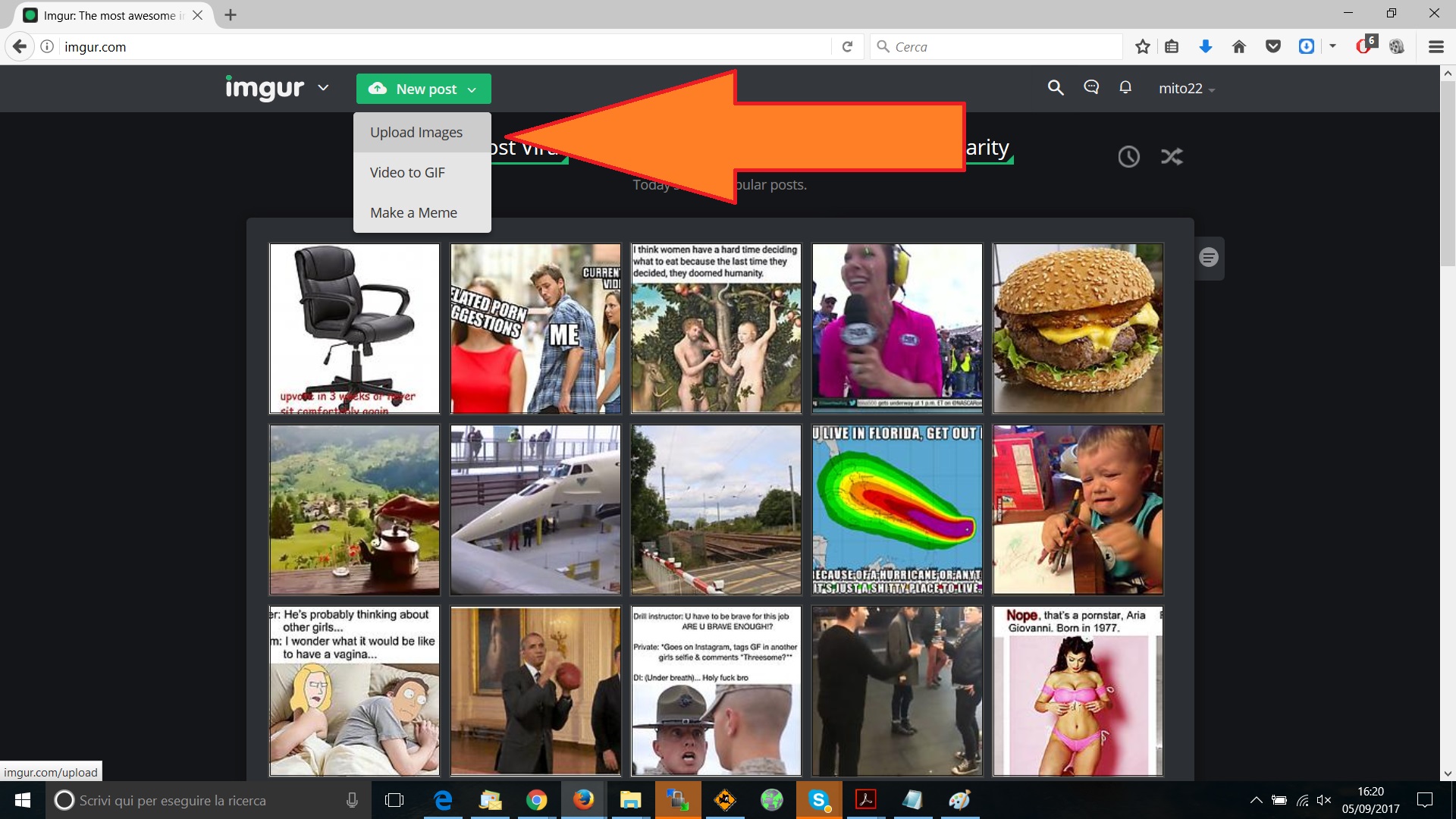Screen dimensions: 1456x819
Task: Open the Rick and Morty bed thumbnail
Action: coord(354,691)
